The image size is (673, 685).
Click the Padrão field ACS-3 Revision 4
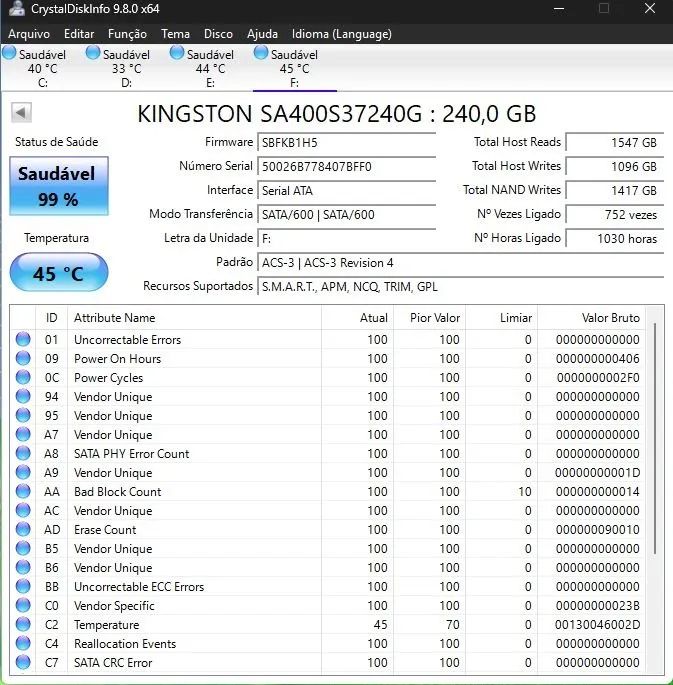pyautogui.click(x=461, y=263)
